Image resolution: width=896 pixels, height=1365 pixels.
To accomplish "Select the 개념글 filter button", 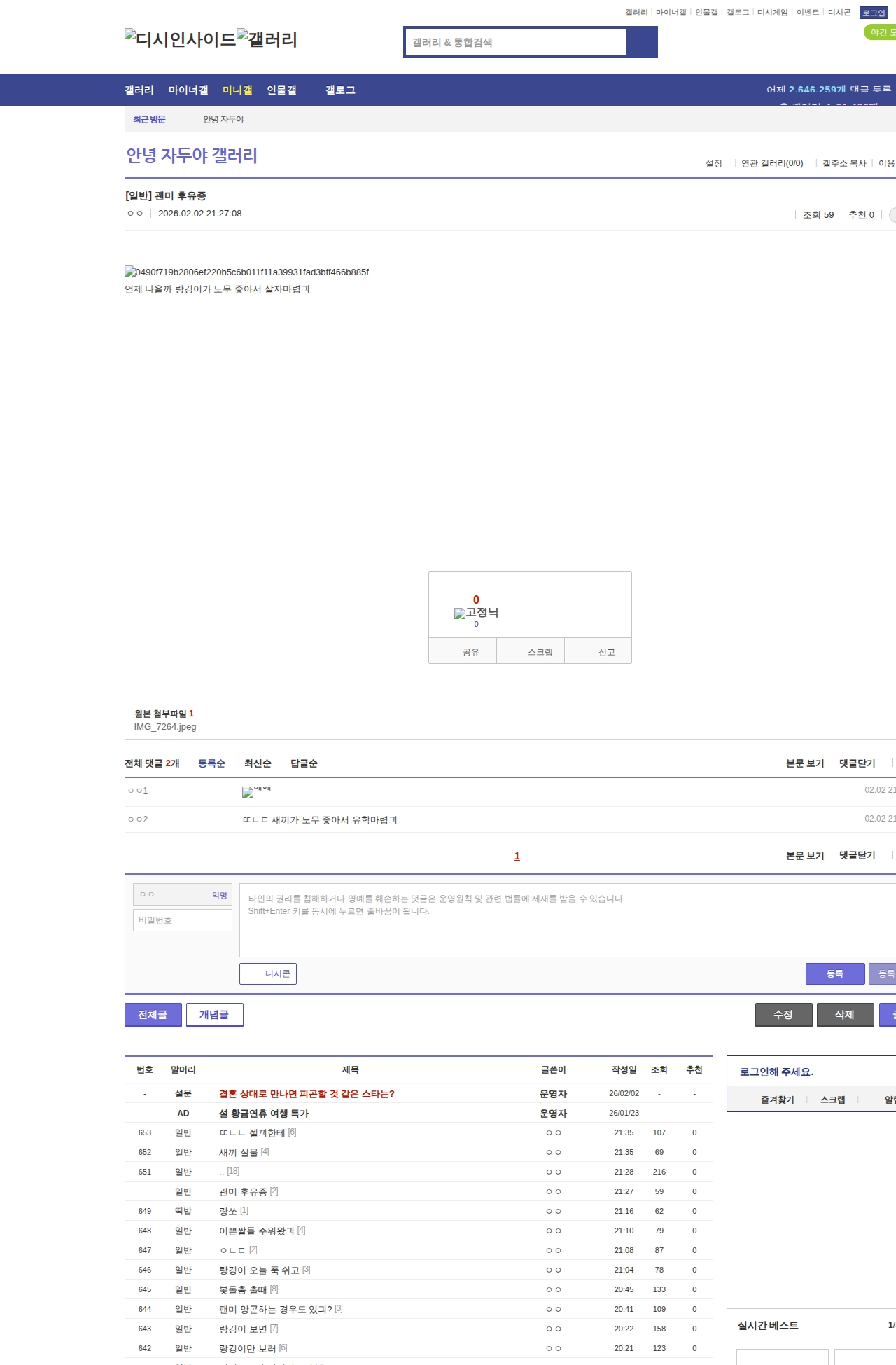I will pyautogui.click(x=214, y=1015).
